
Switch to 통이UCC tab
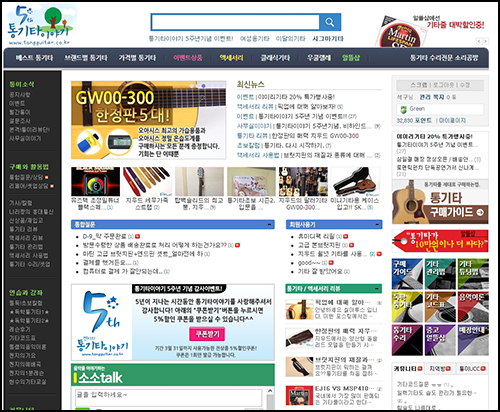pos(472,369)
